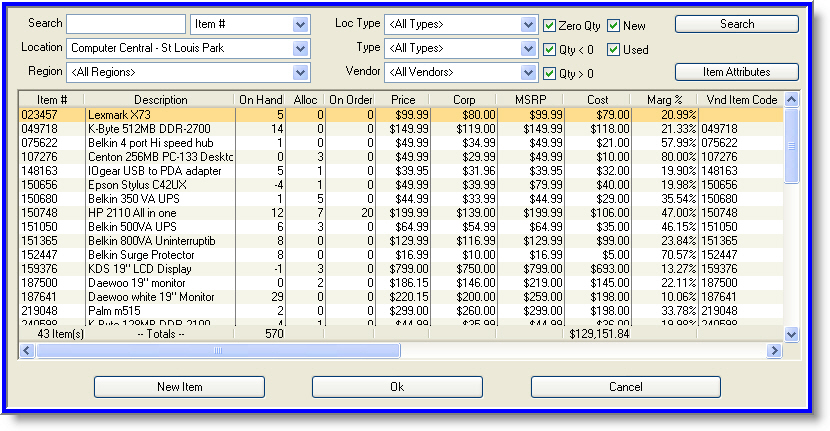Select the Epson Stylus C42UX row
Viewport: 830px width, 431px height.
pos(401,185)
